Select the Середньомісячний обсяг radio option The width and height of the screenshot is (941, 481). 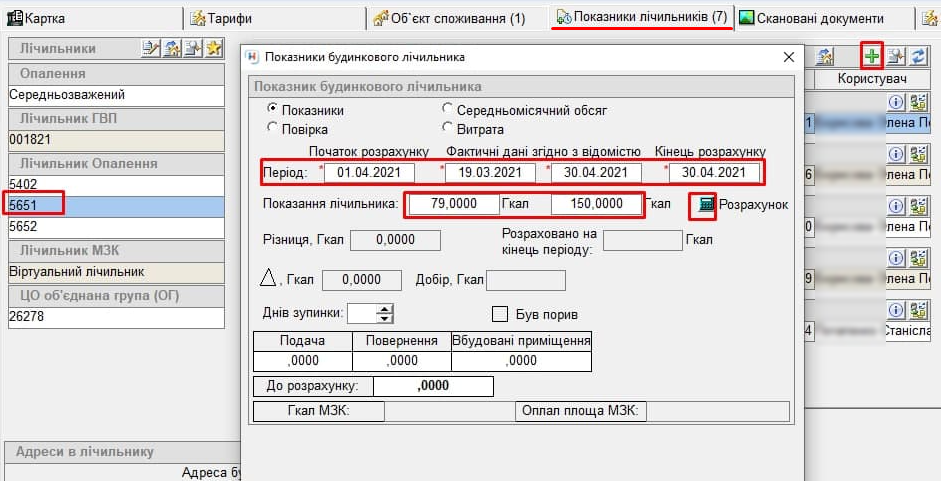(447, 109)
